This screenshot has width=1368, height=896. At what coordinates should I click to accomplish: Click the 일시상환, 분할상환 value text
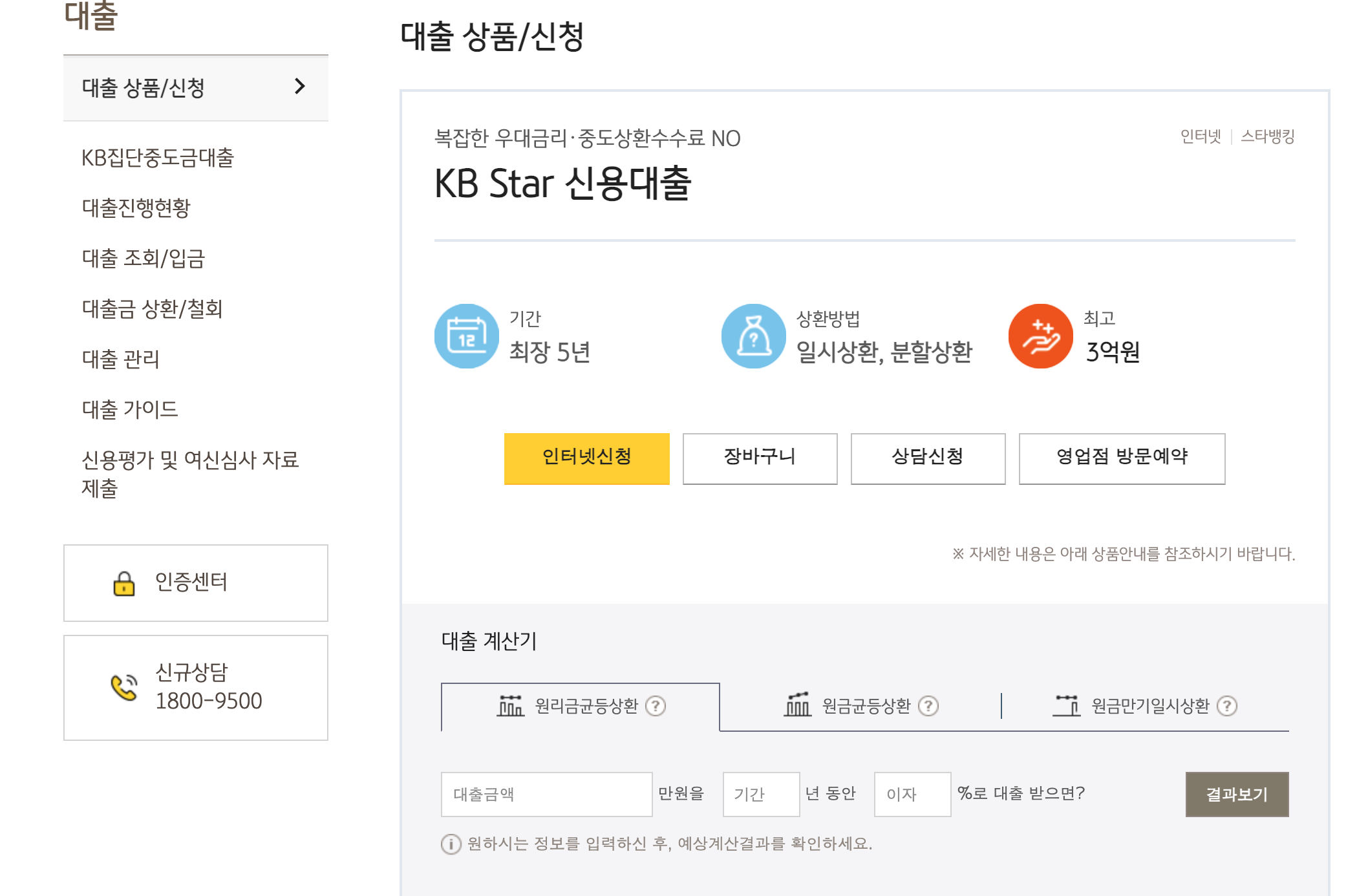point(884,352)
